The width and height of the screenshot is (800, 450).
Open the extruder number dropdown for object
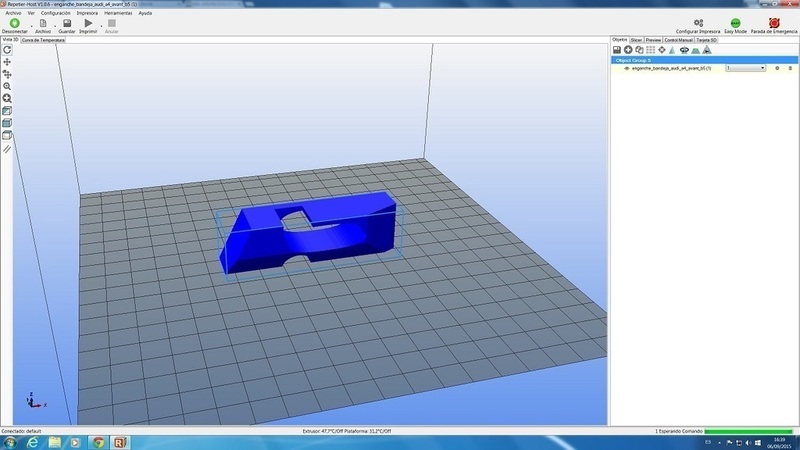pos(745,68)
